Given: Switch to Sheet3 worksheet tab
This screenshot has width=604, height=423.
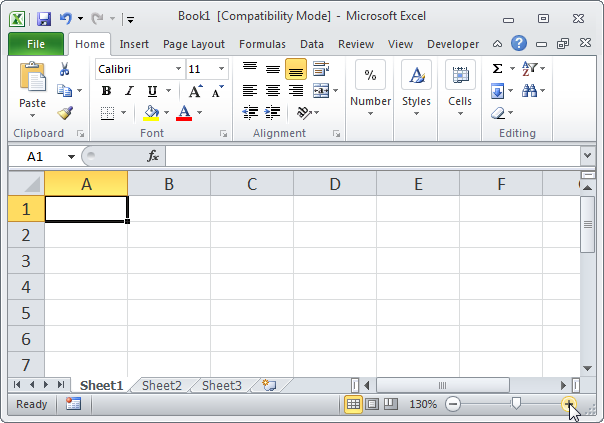Looking at the screenshot, I should pyautogui.click(x=221, y=385).
